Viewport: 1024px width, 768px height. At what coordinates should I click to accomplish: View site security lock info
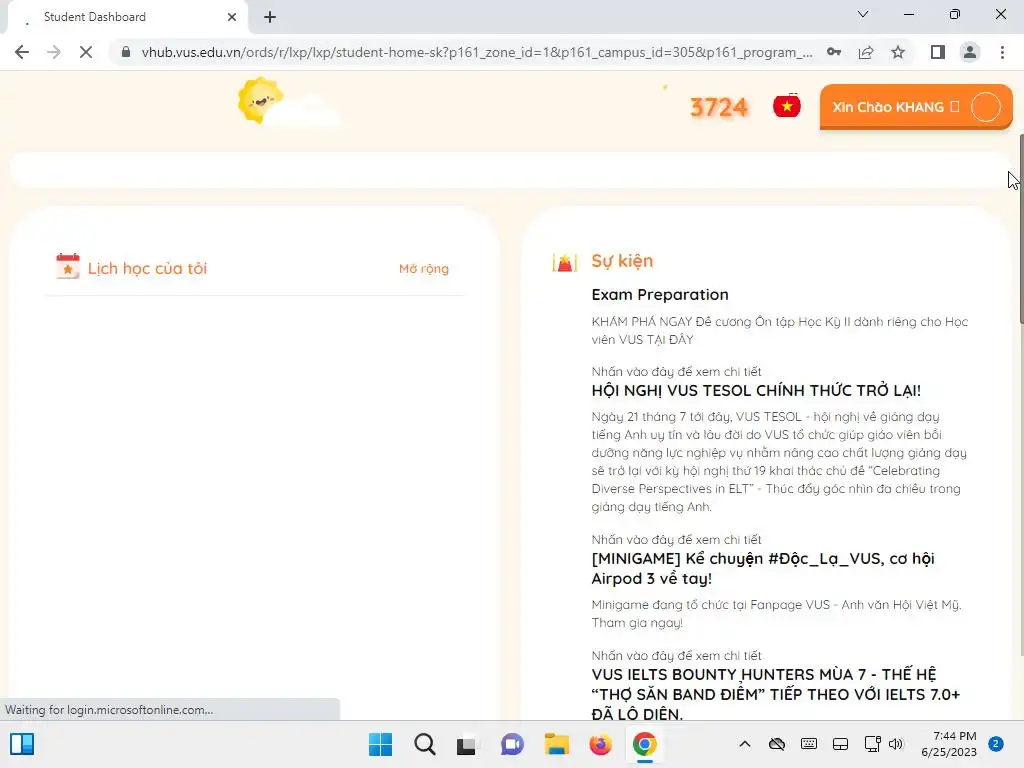click(x=126, y=52)
